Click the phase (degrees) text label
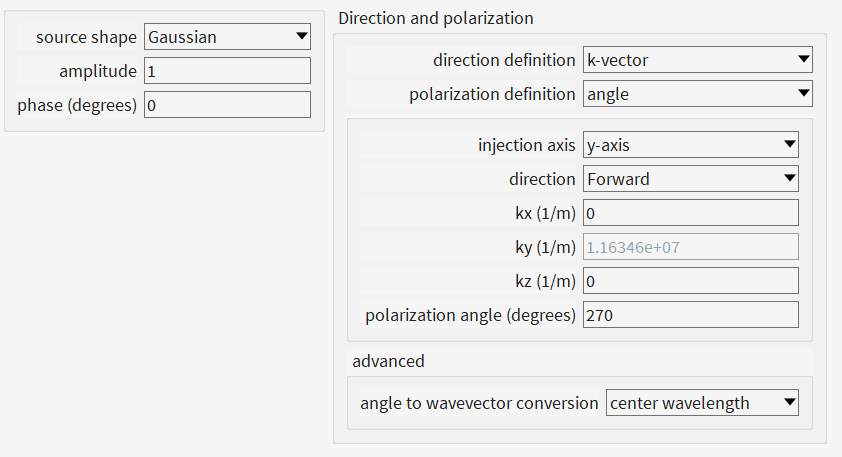This screenshot has width=842, height=457. pos(77,105)
